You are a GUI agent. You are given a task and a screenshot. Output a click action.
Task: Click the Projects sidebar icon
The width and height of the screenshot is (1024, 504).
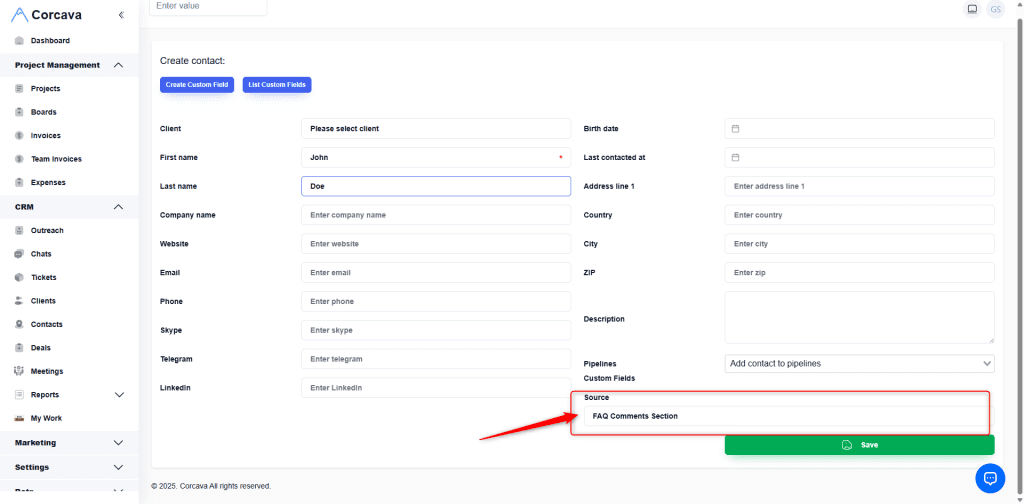(19, 89)
